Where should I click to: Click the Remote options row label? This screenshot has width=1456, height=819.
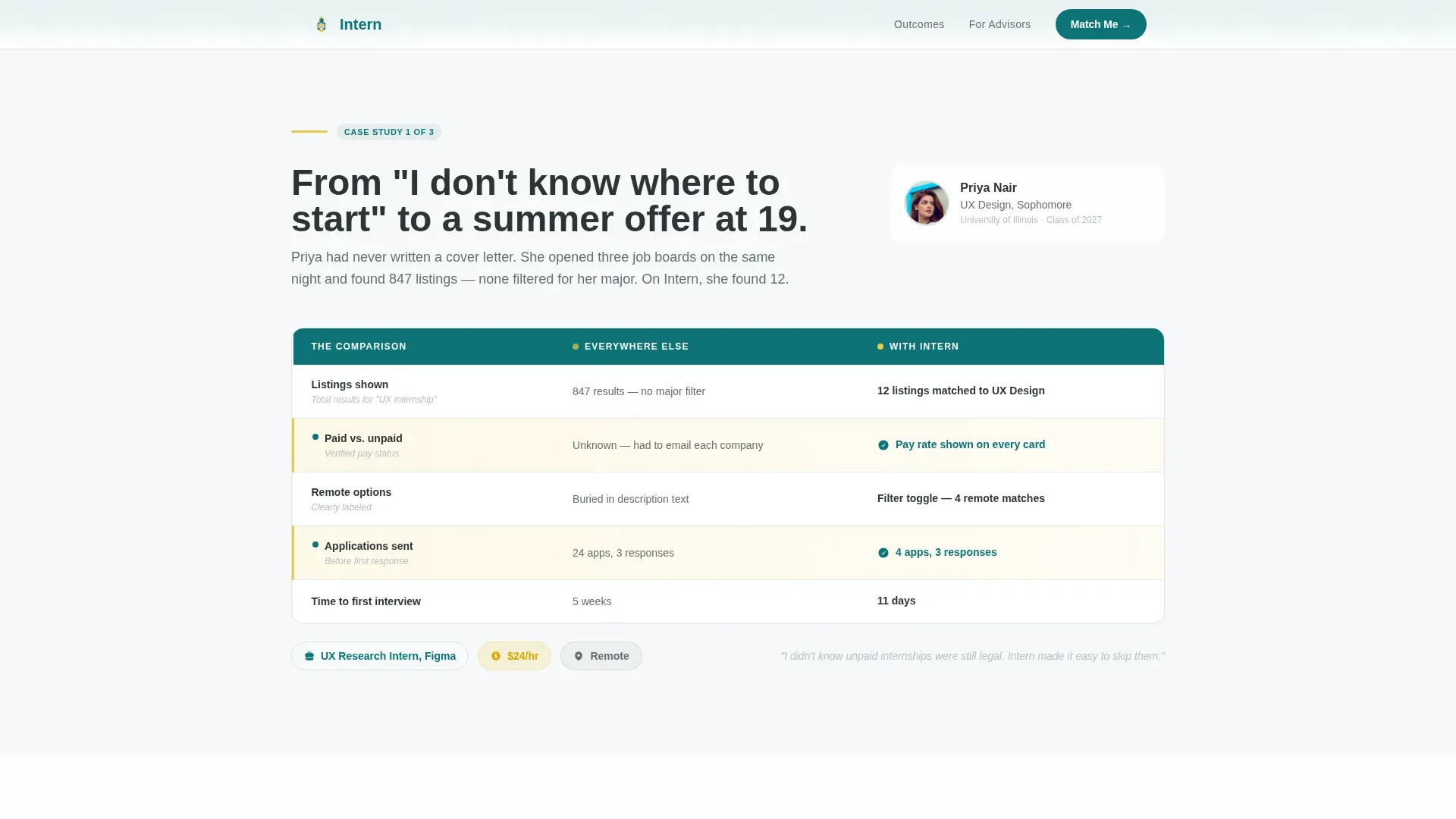(x=351, y=492)
